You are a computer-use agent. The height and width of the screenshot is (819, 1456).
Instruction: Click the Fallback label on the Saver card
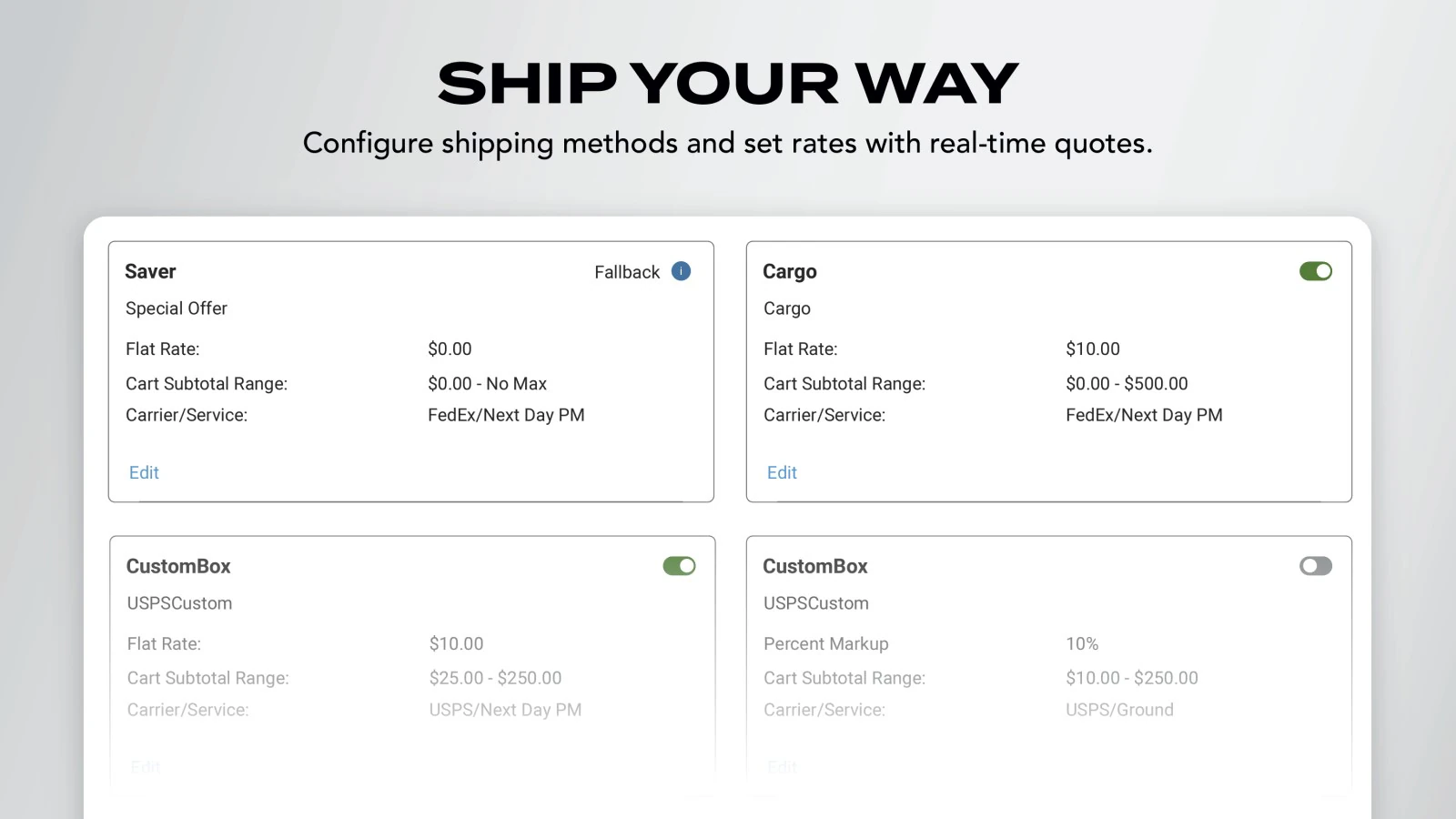tap(627, 271)
